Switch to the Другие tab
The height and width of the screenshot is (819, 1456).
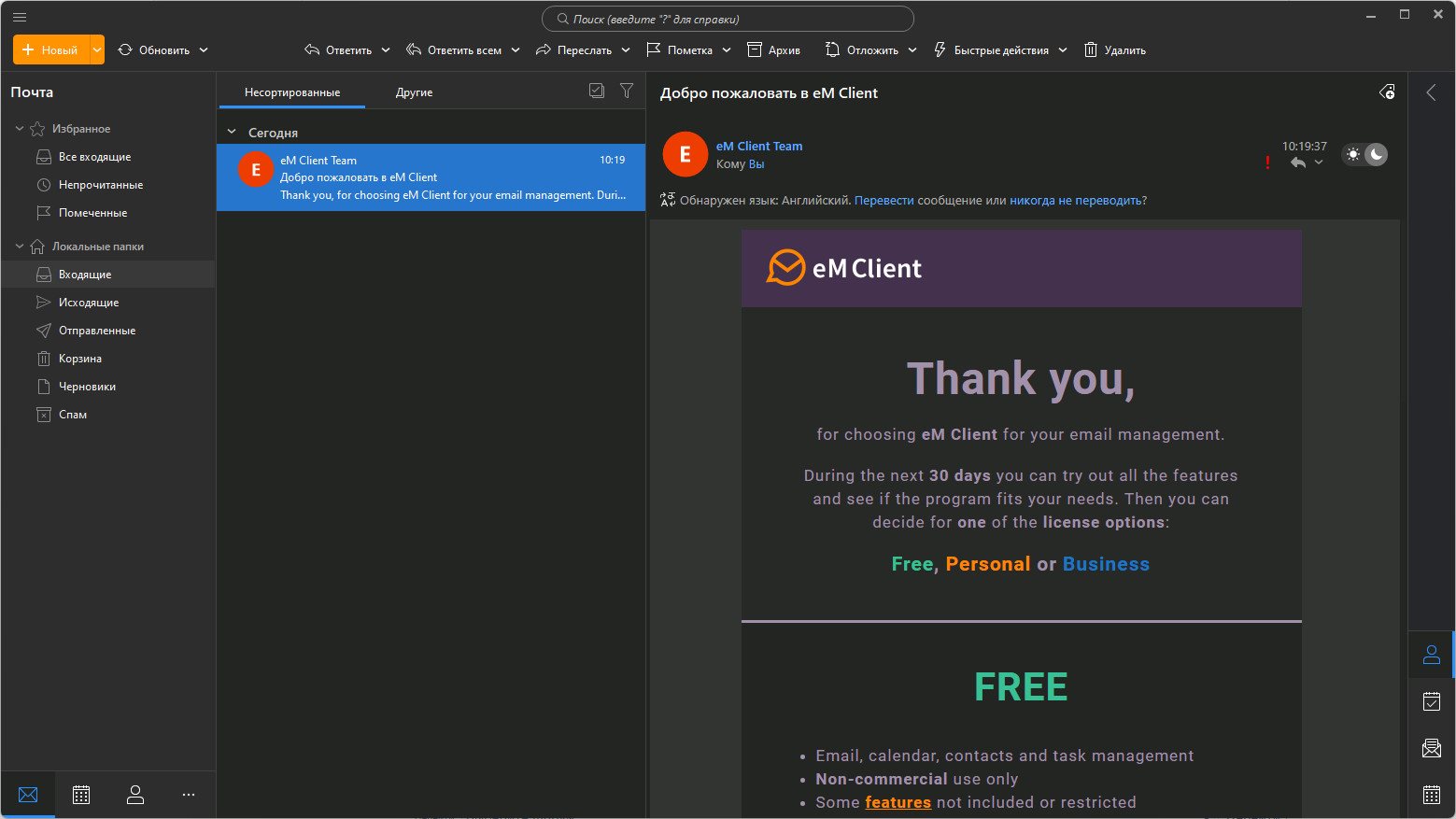coord(414,92)
